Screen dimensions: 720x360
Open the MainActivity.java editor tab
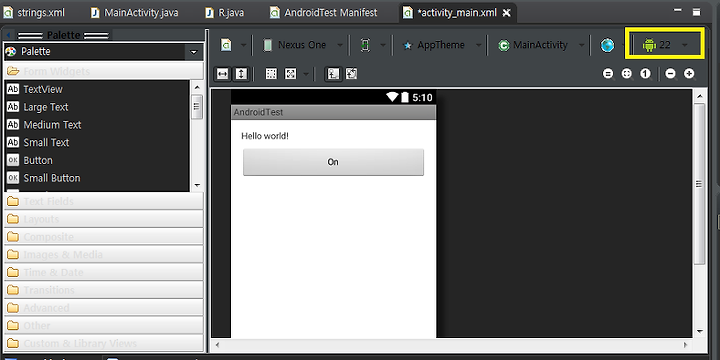[135, 12]
